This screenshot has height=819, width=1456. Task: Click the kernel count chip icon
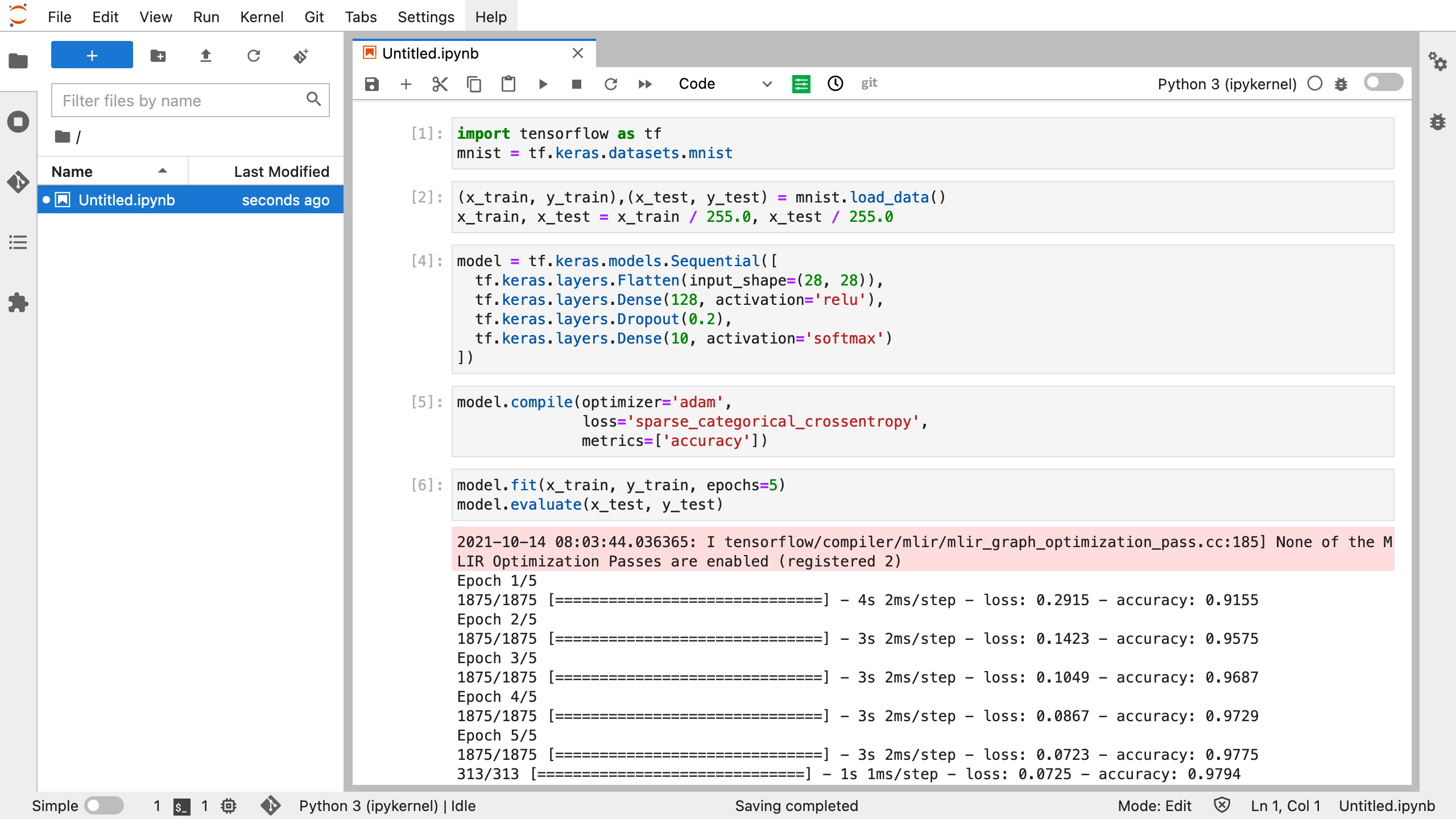(229, 806)
